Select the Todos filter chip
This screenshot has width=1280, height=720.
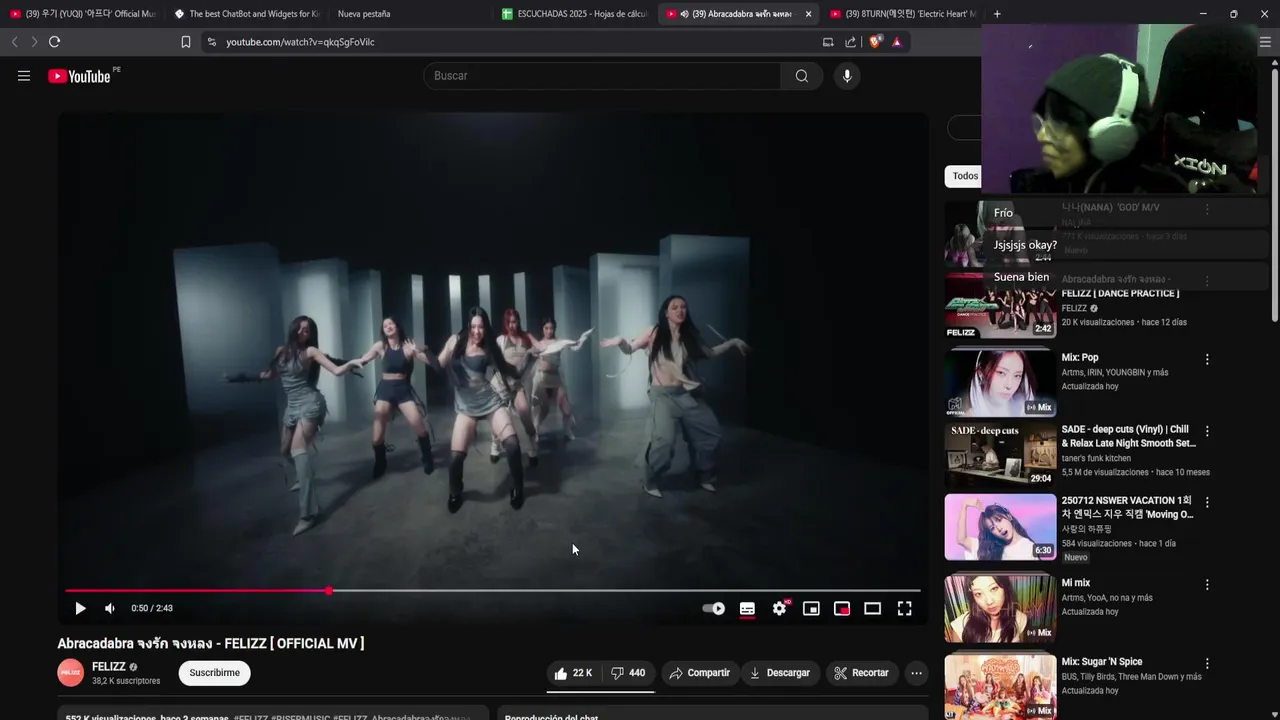tap(963, 176)
